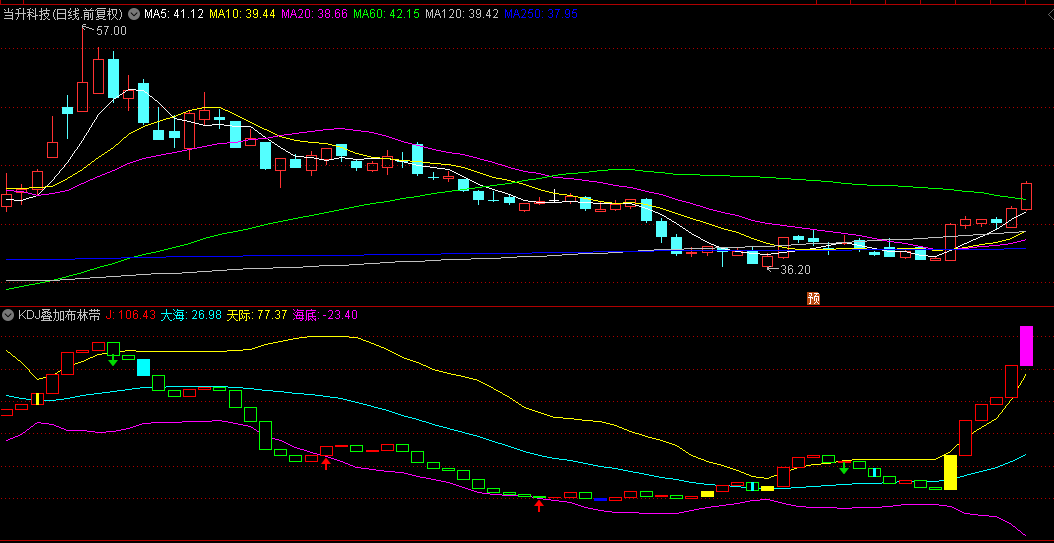Click the 57.00 high price label
Viewport: 1054px width, 543px height.
(x=111, y=30)
